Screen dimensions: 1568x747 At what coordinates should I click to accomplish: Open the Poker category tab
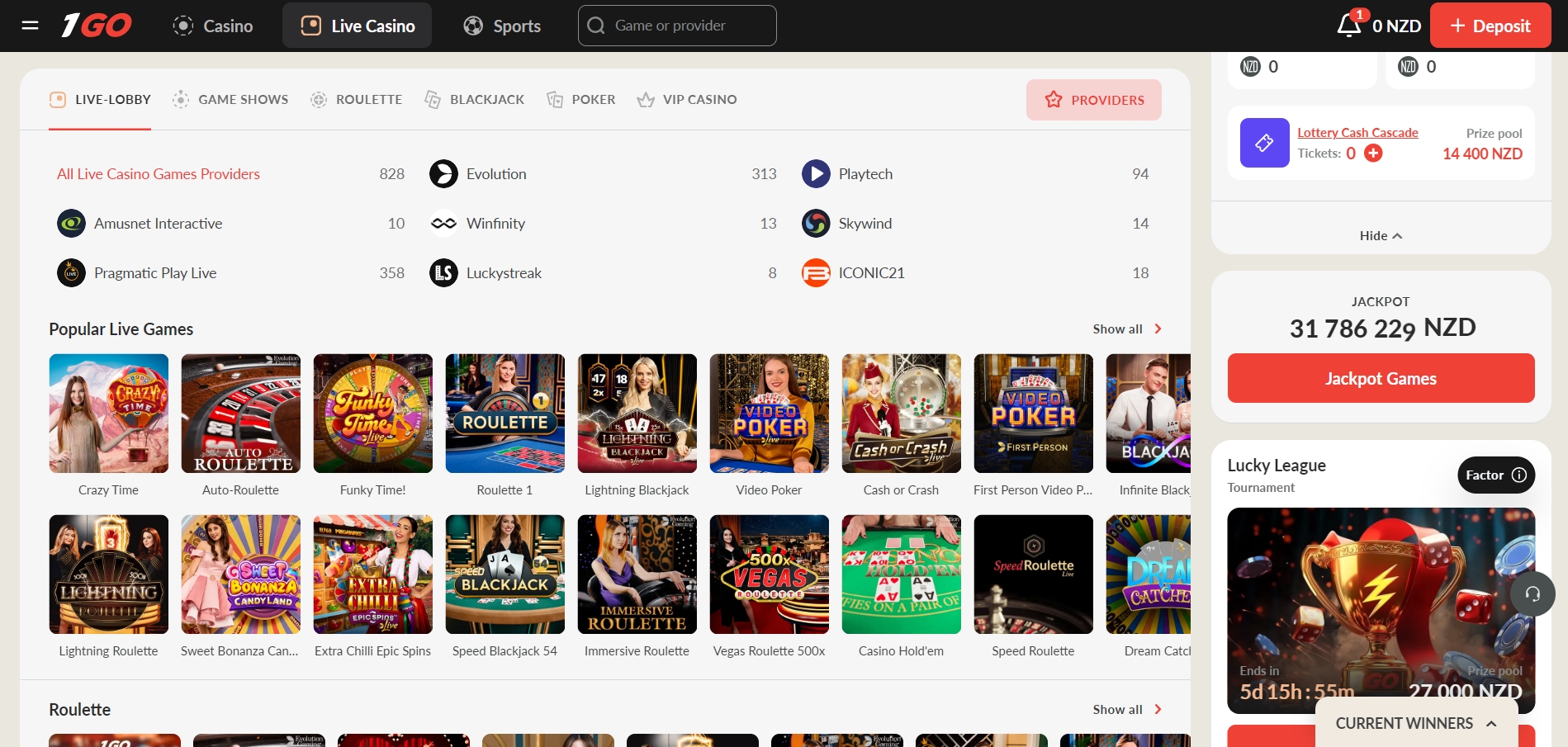coord(581,100)
